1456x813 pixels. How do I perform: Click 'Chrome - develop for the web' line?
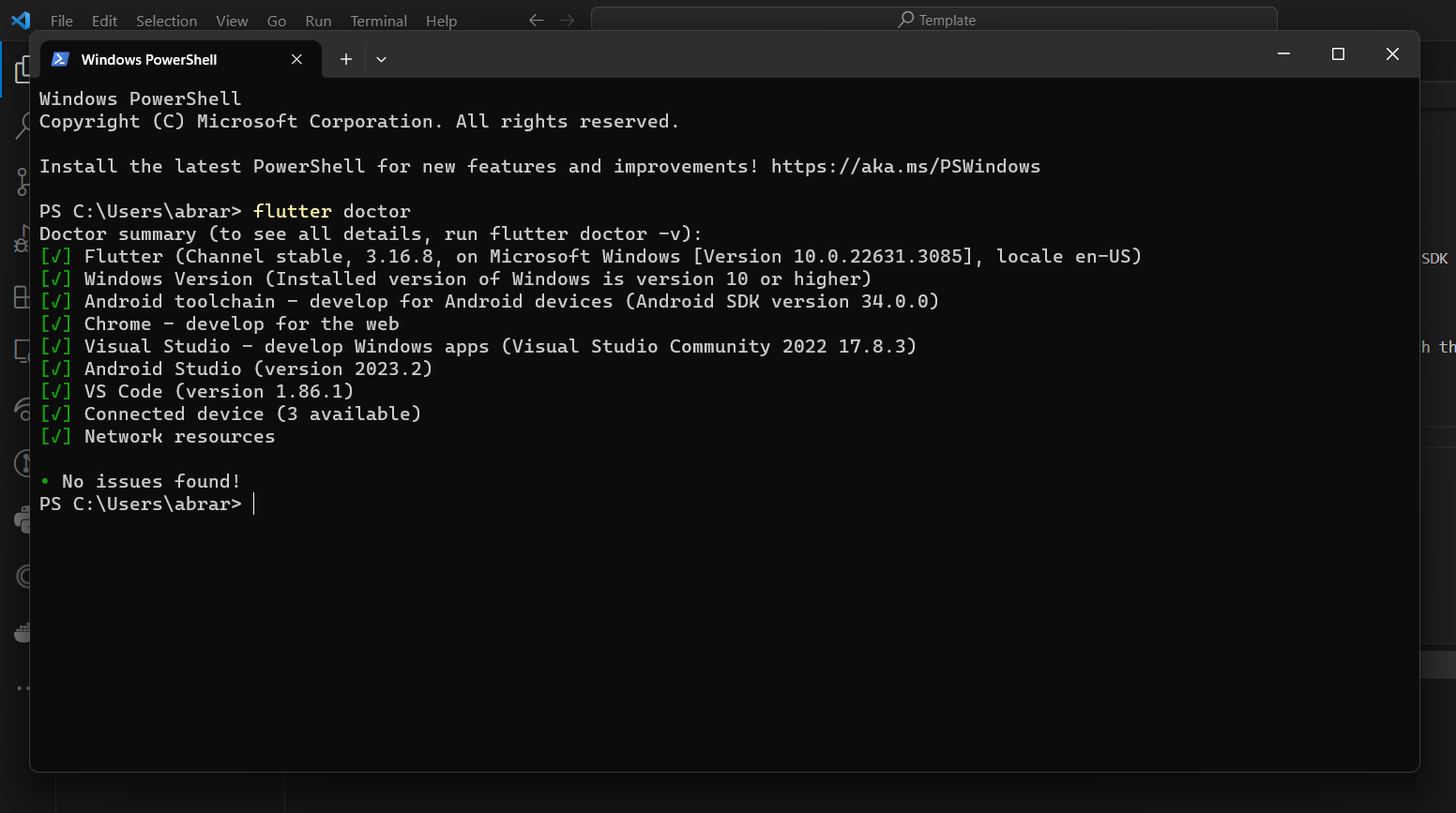(219, 324)
